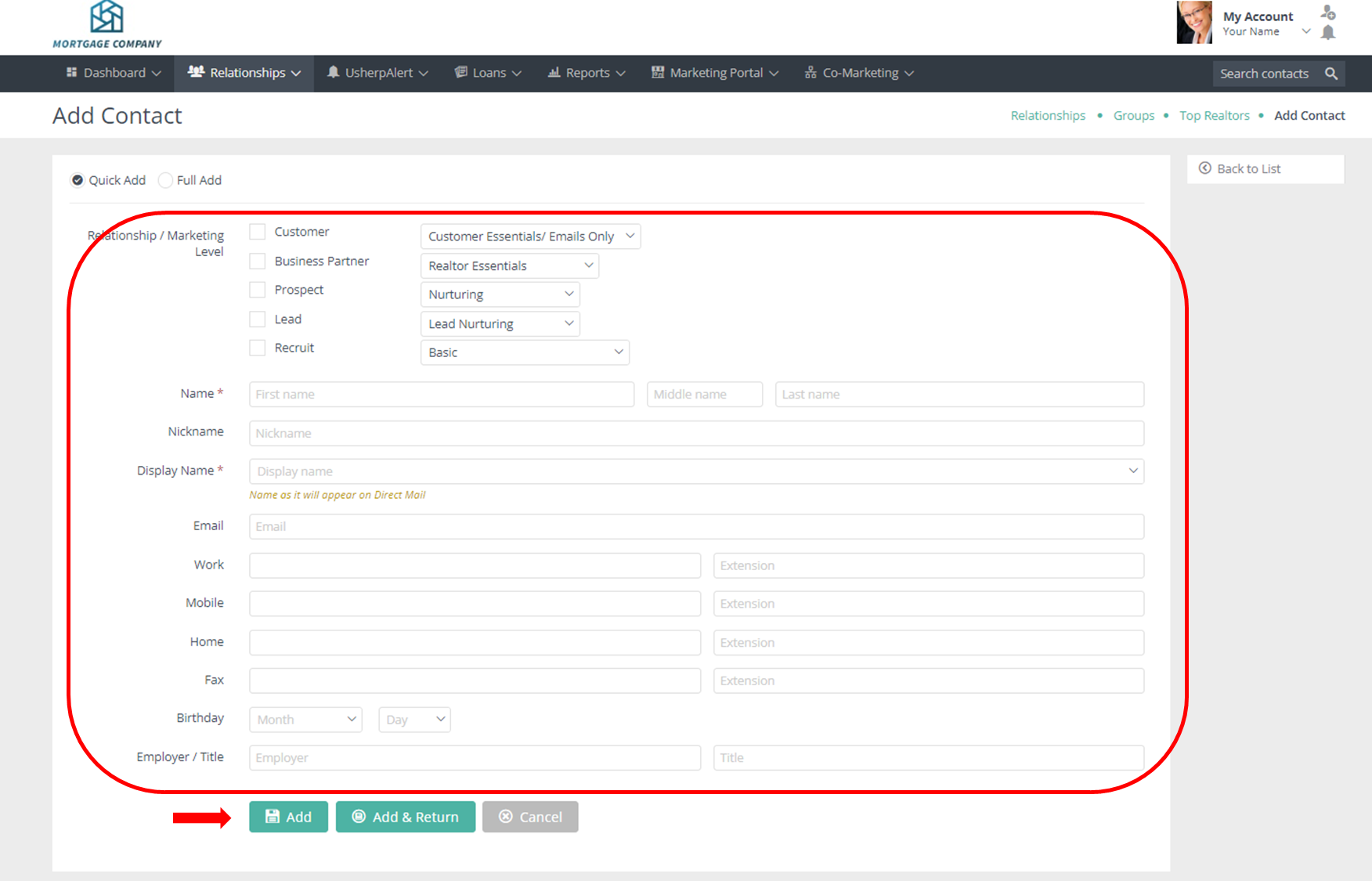Open the Birthday Month dropdown
This screenshot has height=881, width=1372.
point(305,720)
